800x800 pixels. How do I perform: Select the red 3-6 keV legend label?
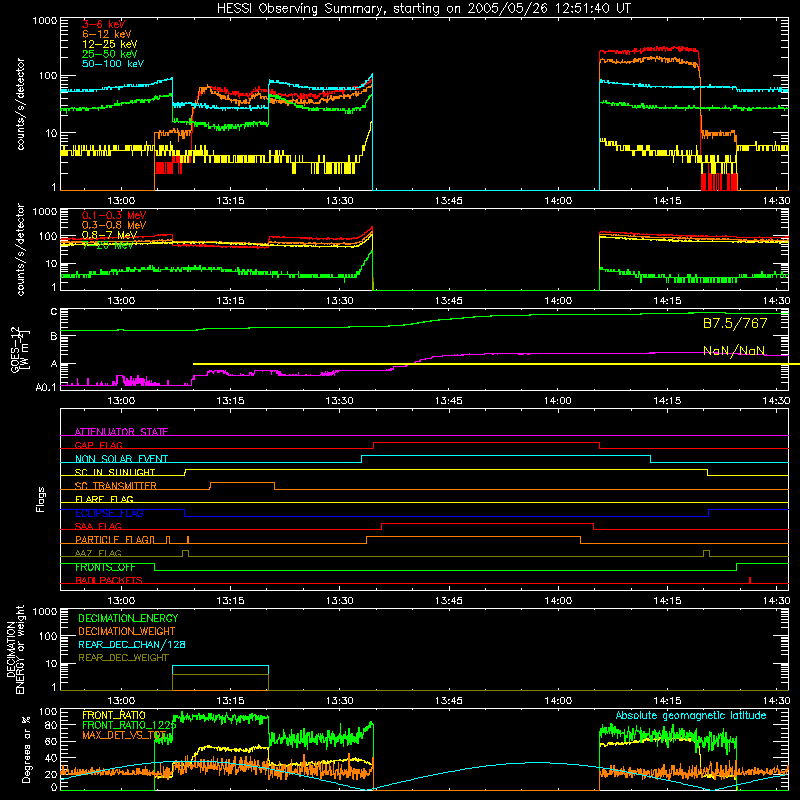pos(104,24)
